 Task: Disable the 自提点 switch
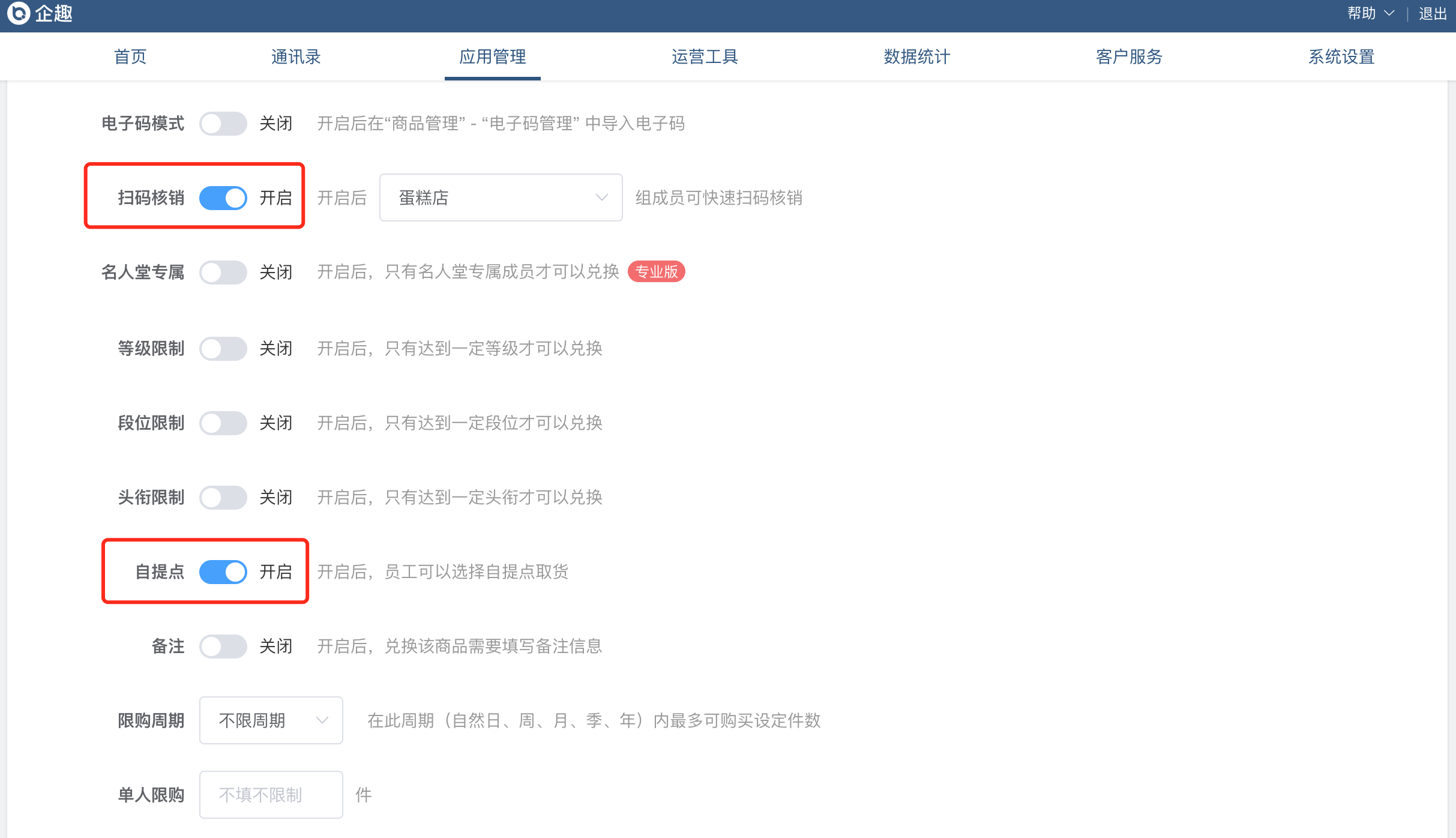pyautogui.click(x=223, y=572)
